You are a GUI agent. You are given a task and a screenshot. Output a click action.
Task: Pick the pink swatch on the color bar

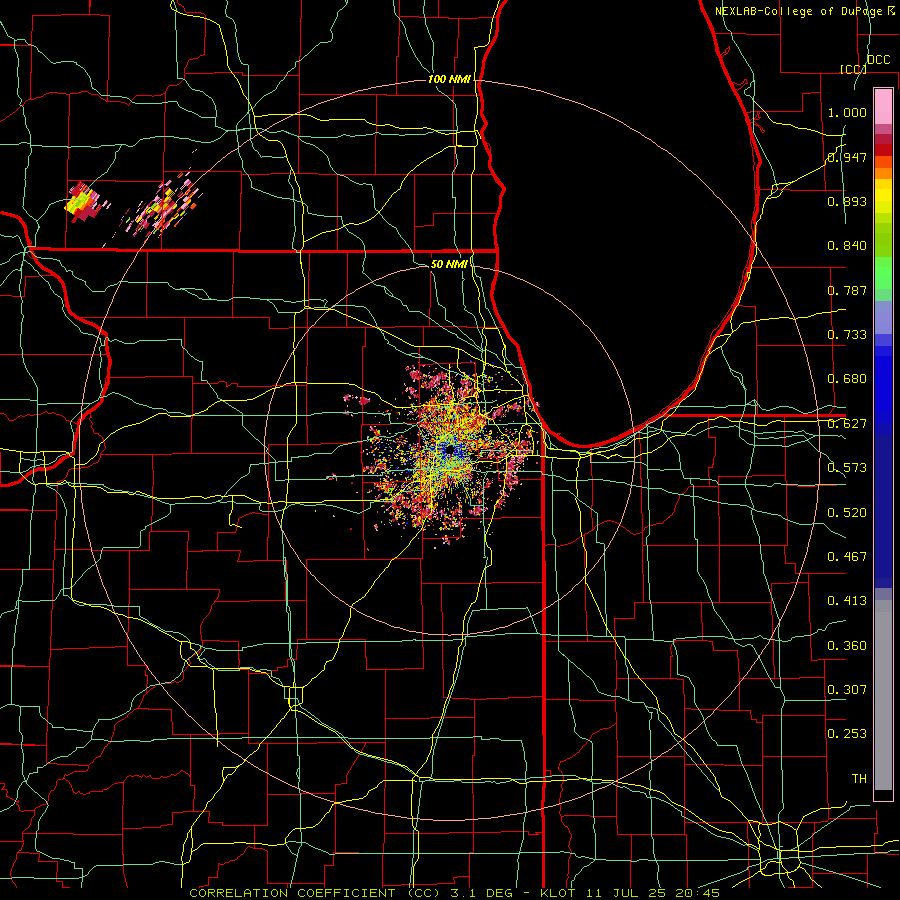[883, 106]
